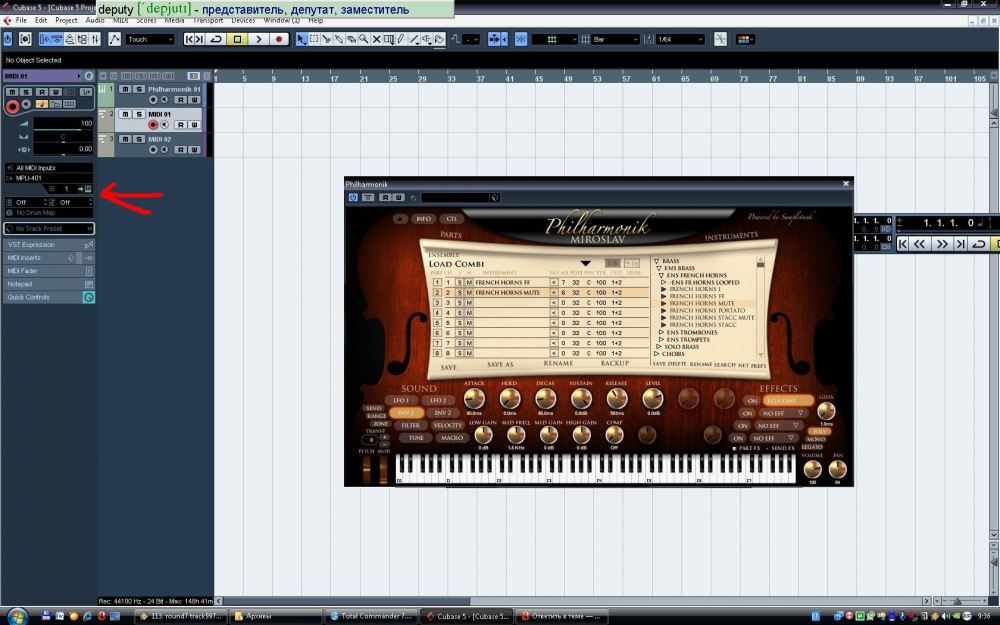
Task: Click the Архивы taskbar button
Action: [x=276, y=617]
